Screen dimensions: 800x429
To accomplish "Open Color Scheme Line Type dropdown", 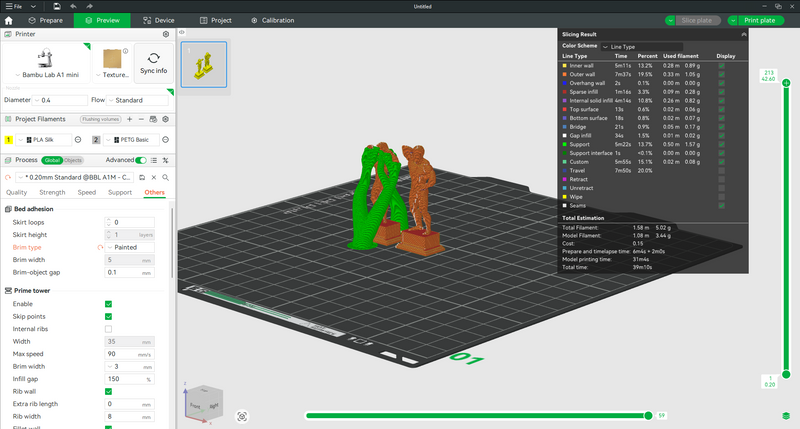I will point(641,46).
